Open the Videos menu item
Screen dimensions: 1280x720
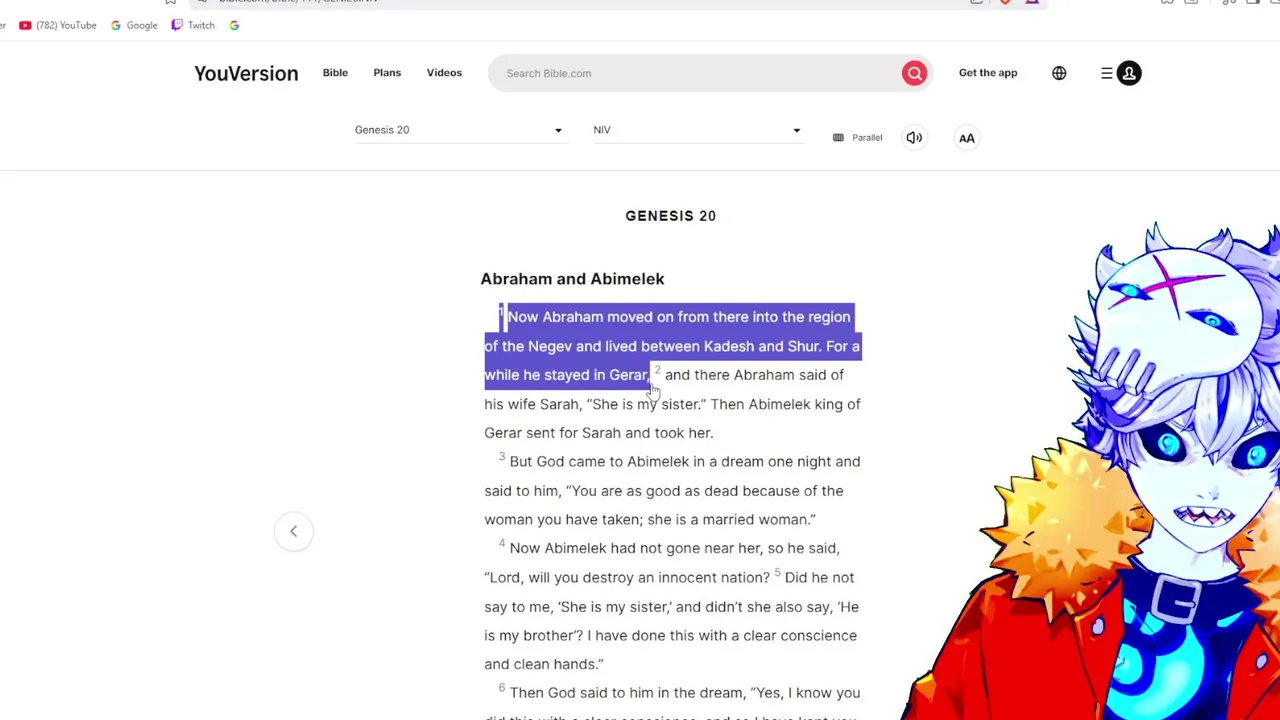coord(444,73)
